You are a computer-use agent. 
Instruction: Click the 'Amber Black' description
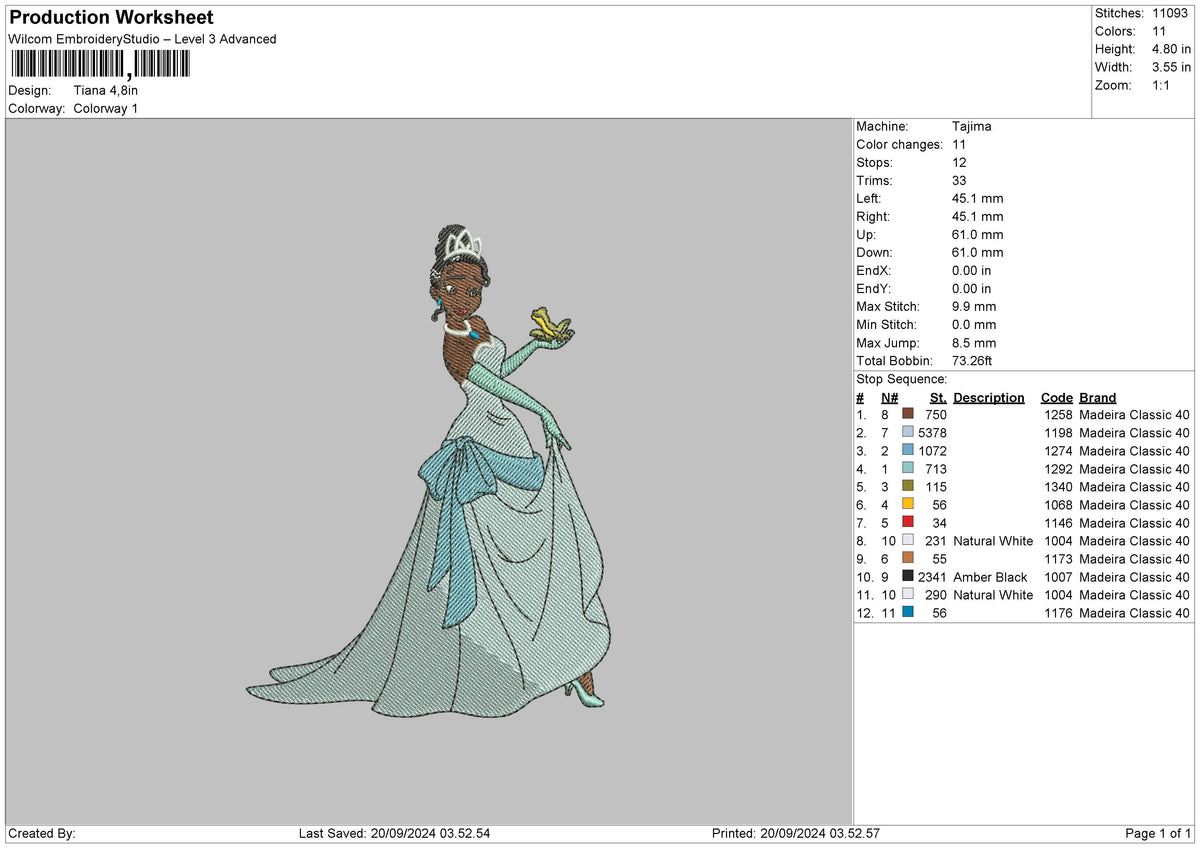click(x=990, y=577)
